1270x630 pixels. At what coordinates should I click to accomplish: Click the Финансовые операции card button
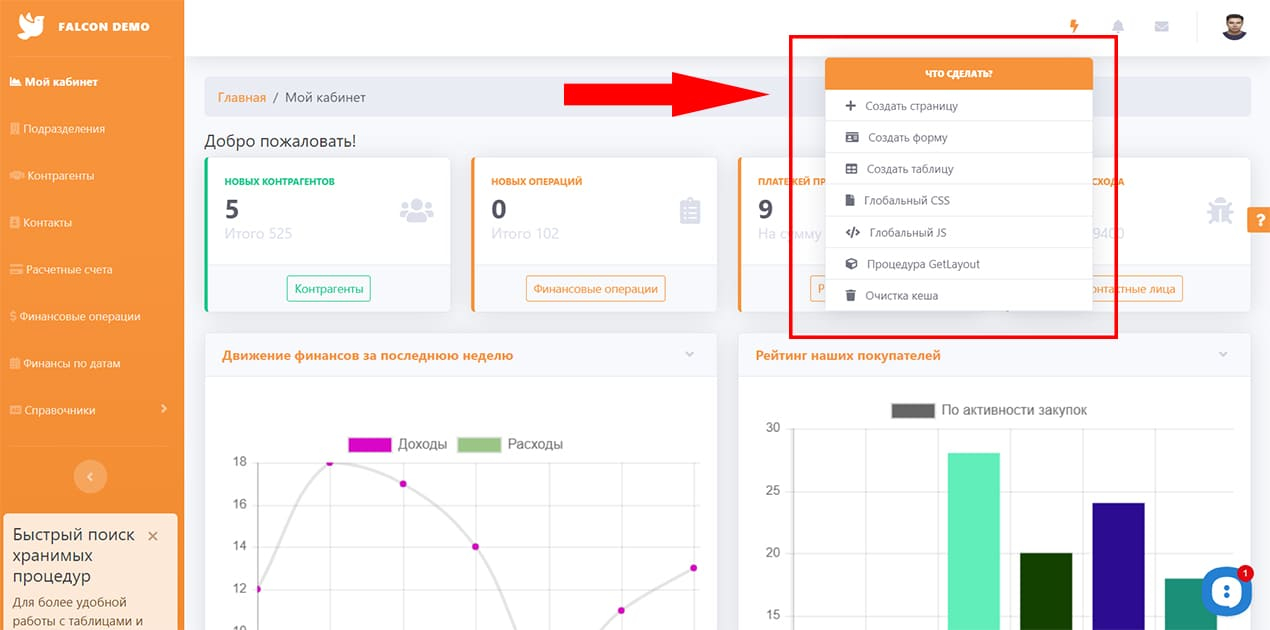tap(596, 289)
